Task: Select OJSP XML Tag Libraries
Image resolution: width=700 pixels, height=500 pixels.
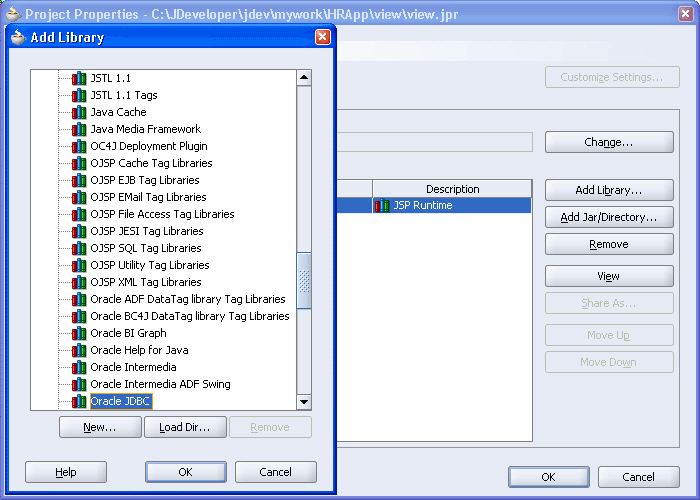Action: pos(146,282)
